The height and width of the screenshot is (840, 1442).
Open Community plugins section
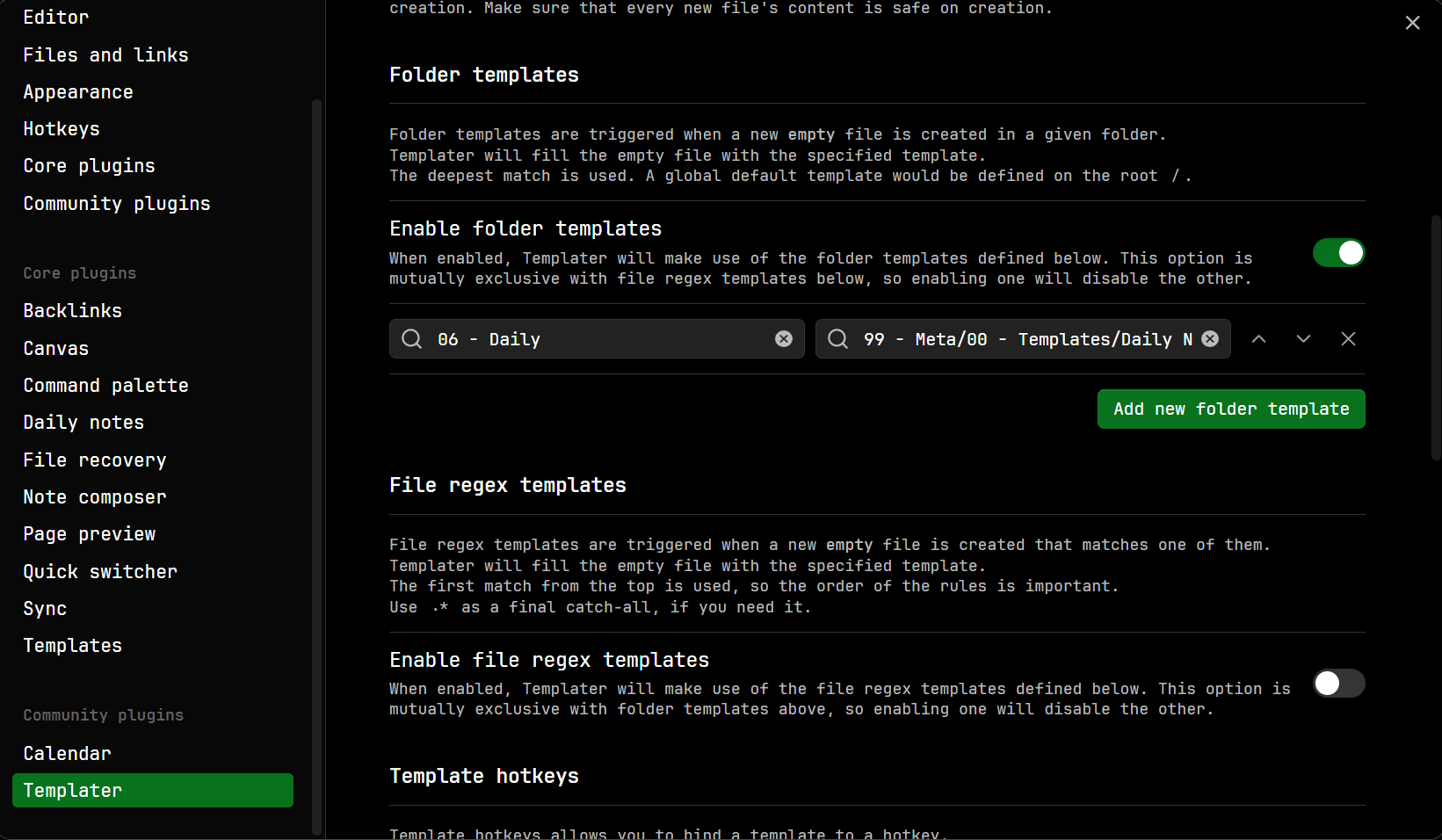(x=117, y=204)
